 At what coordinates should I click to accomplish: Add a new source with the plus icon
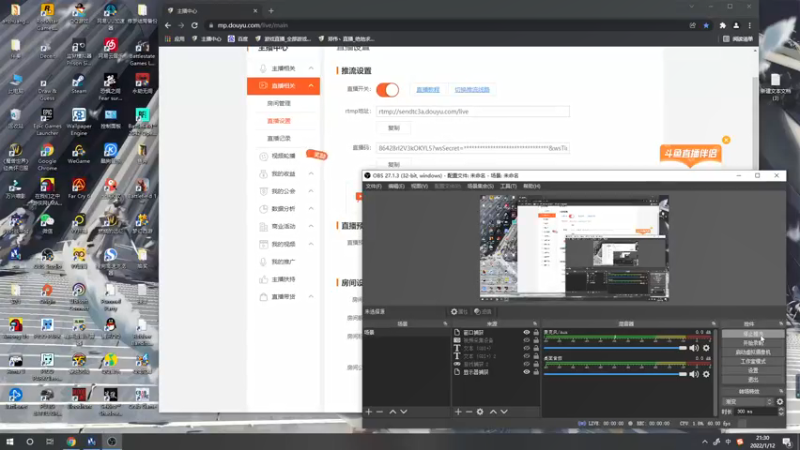click(458, 412)
